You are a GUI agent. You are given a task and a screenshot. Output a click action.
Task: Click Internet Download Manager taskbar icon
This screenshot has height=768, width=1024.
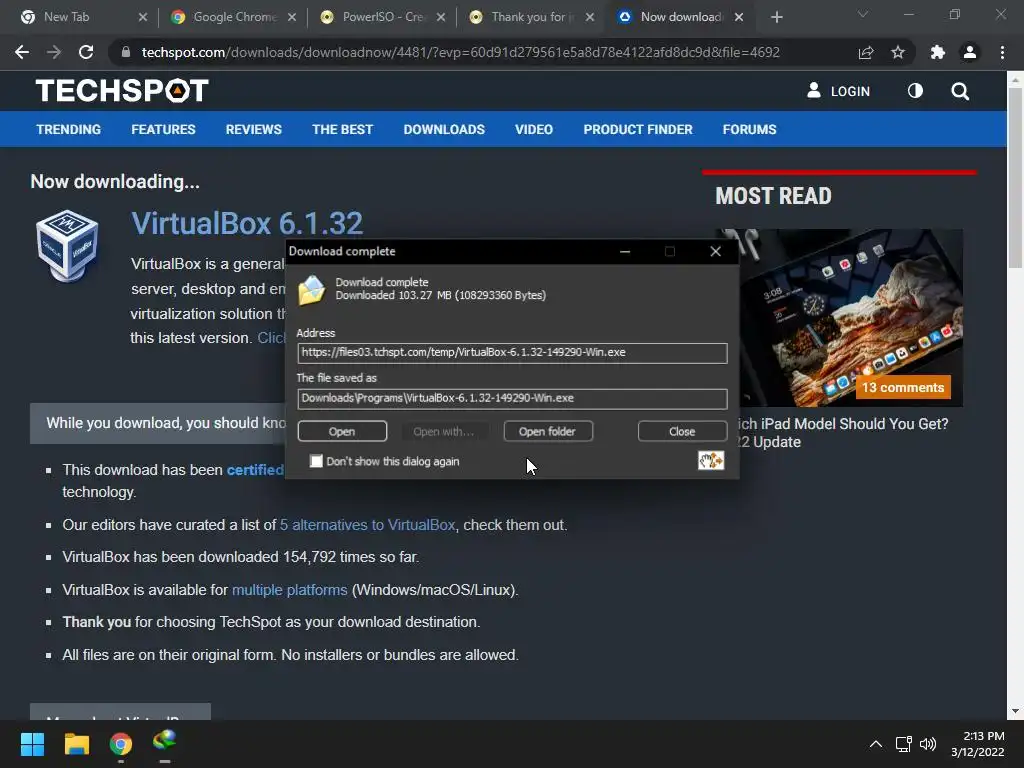[165, 742]
